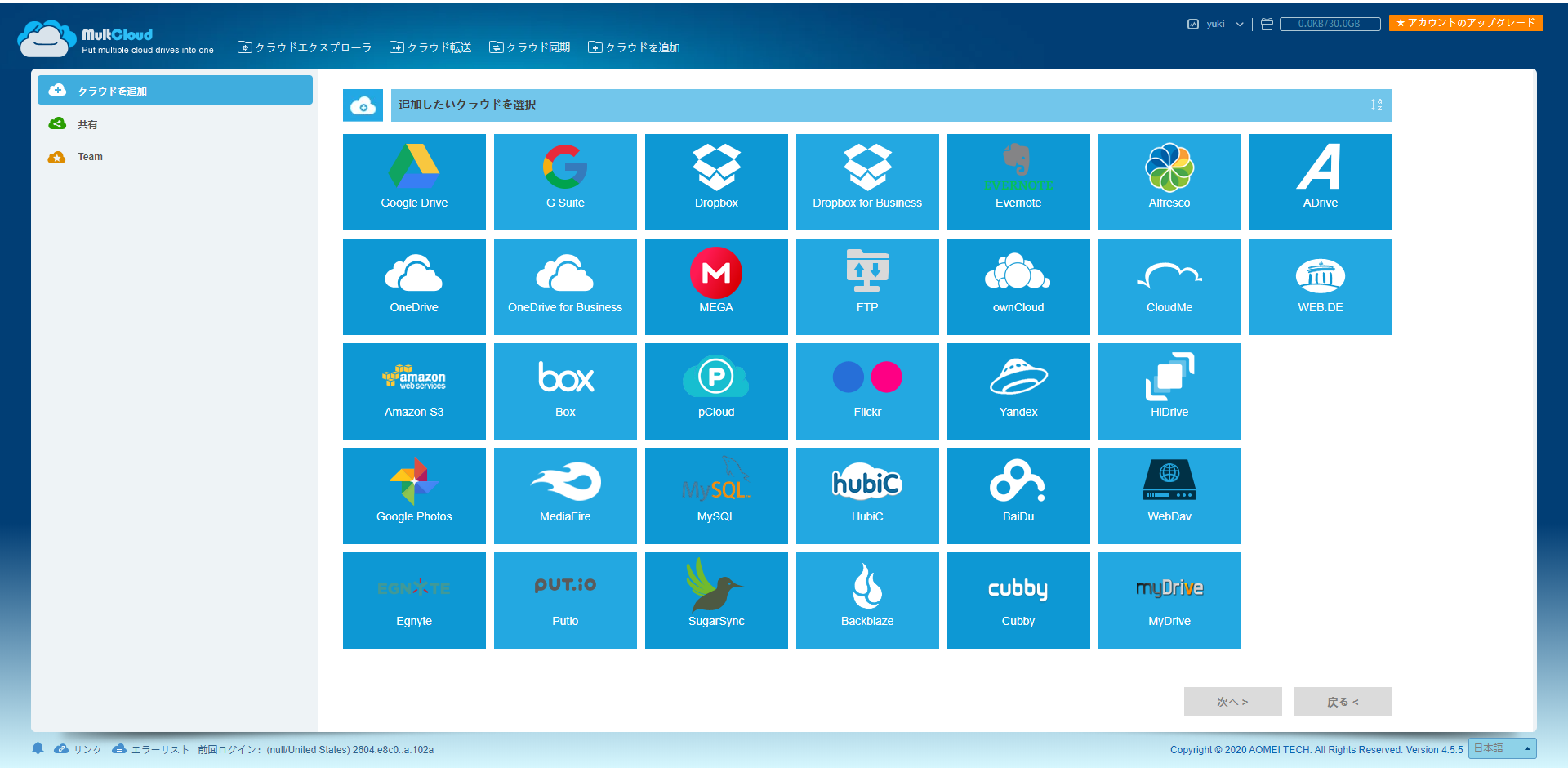Select the WEB.DE tile
Screen dimensions: 1568x768
coord(1321,287)
